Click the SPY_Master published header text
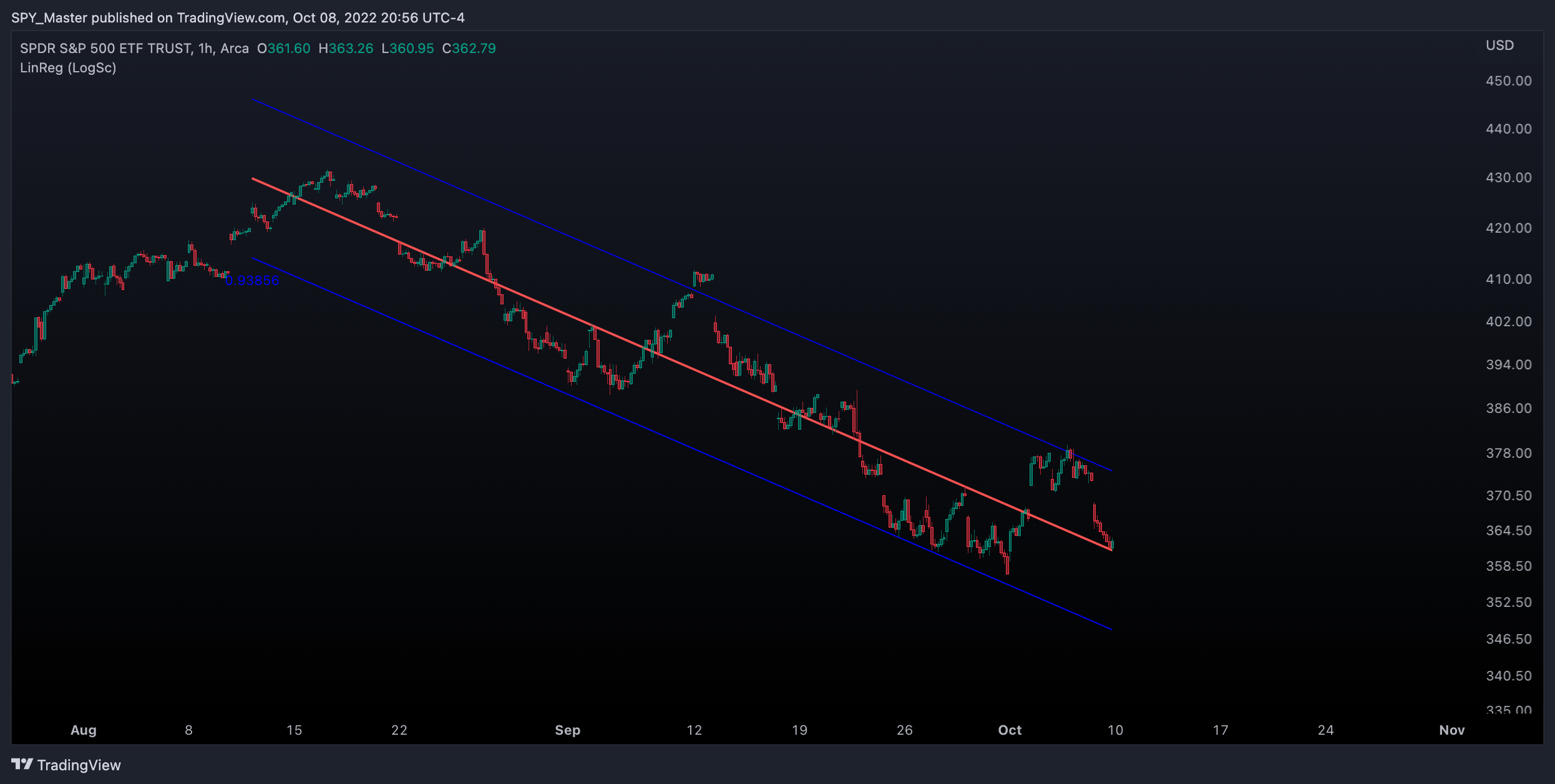This screenshot has width=1555, height=784. (238, 17)
